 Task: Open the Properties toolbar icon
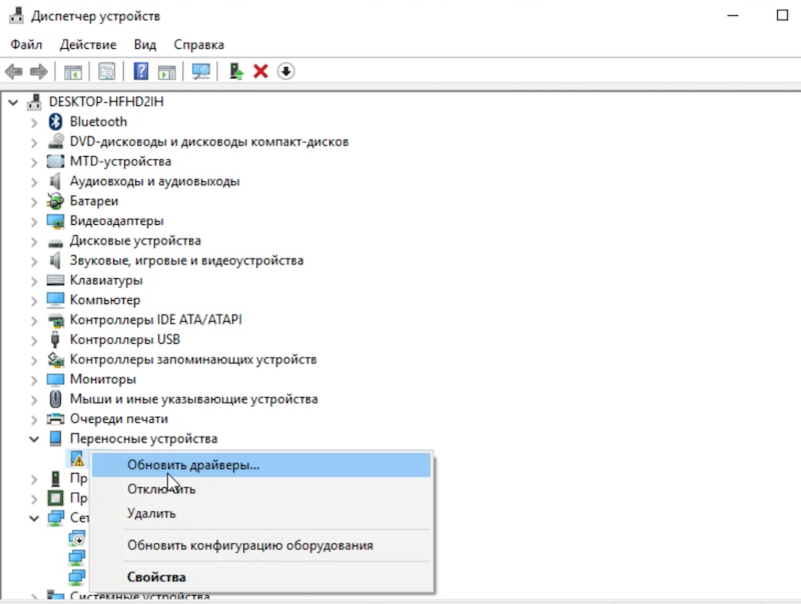coord(107,72)
